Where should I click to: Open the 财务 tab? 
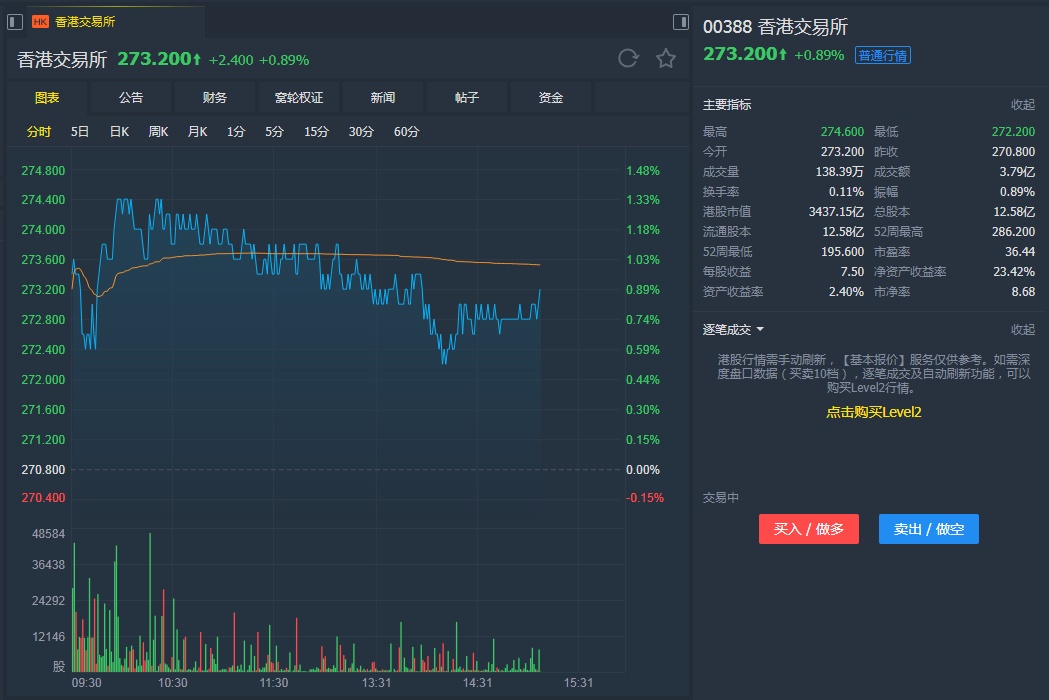tap(215, 97)
